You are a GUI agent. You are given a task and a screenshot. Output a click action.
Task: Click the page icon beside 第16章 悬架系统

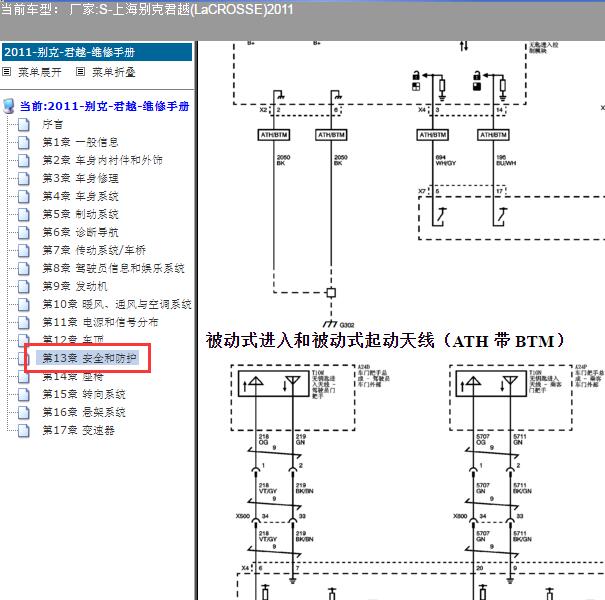[24, 412]
